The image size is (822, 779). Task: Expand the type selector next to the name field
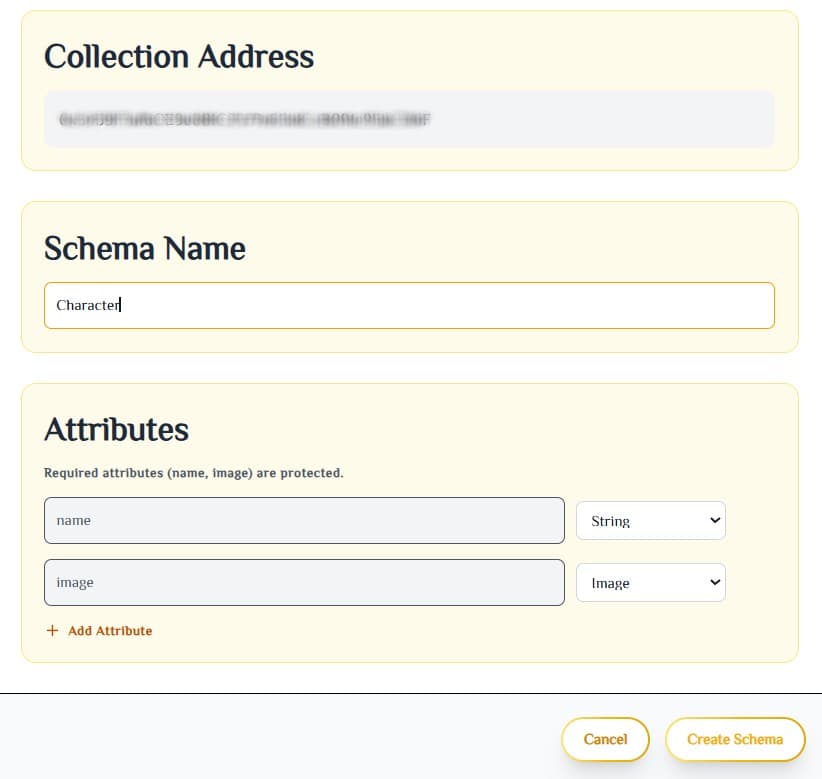(x=651, y=520)
